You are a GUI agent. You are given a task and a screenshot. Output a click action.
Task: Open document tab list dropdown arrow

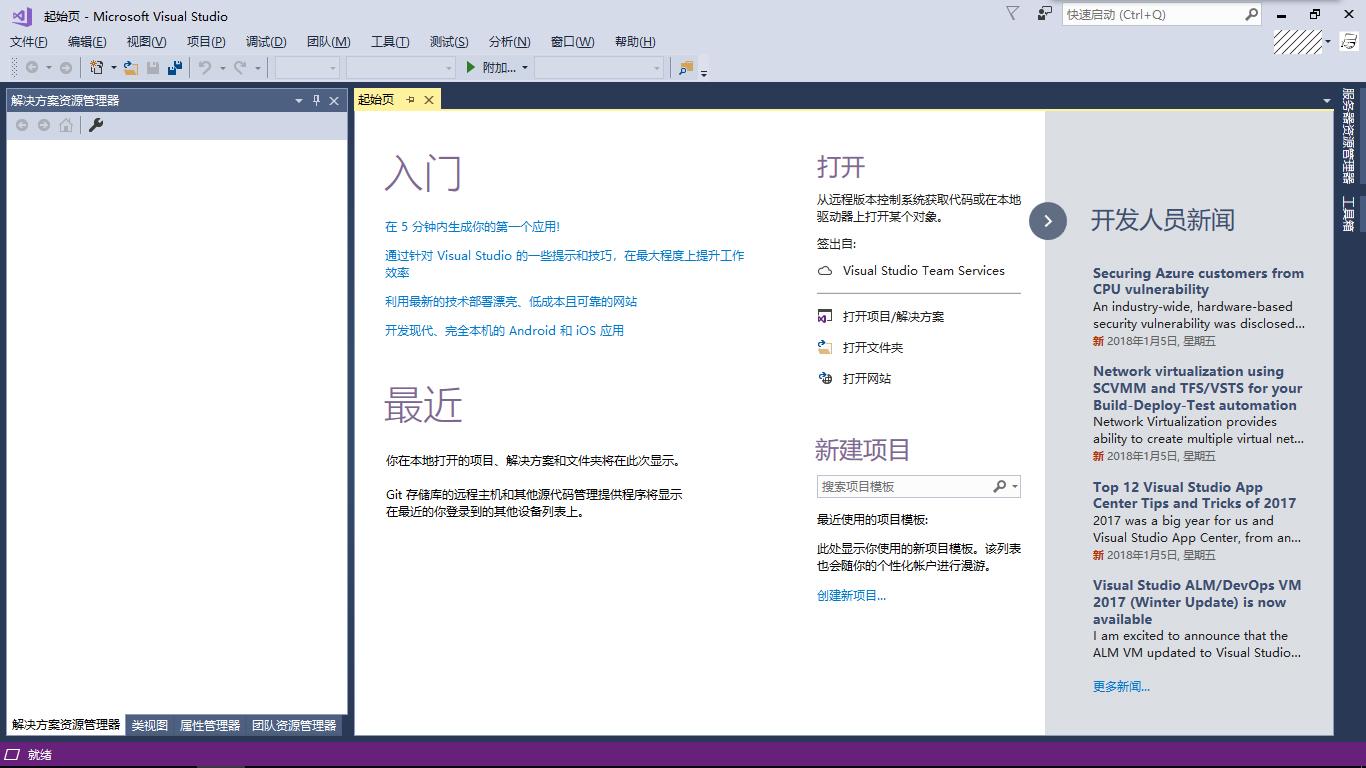(1327, 100)
